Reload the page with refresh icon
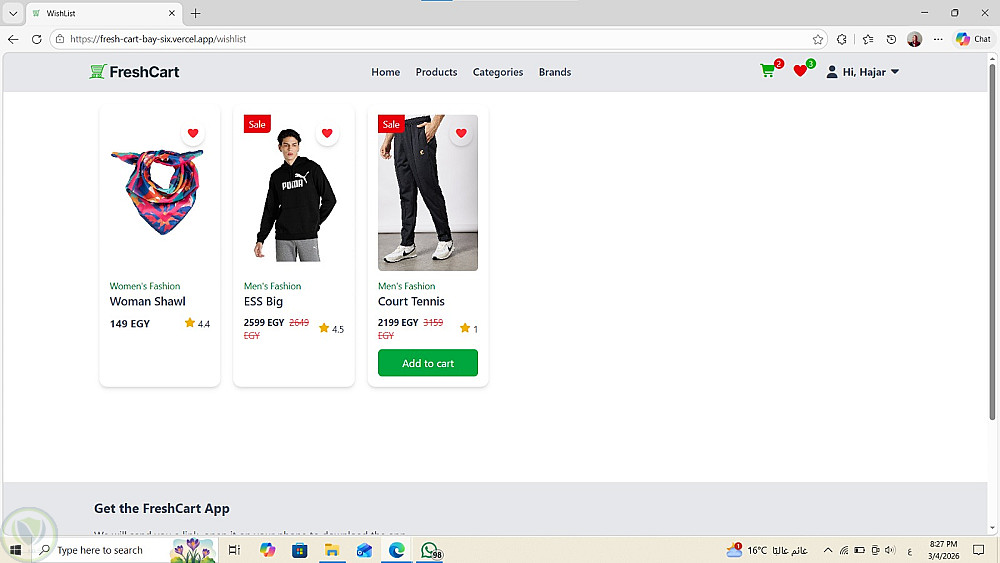Image resolution: width=1000 pixels, height=563 pixels. coord(36,39)
